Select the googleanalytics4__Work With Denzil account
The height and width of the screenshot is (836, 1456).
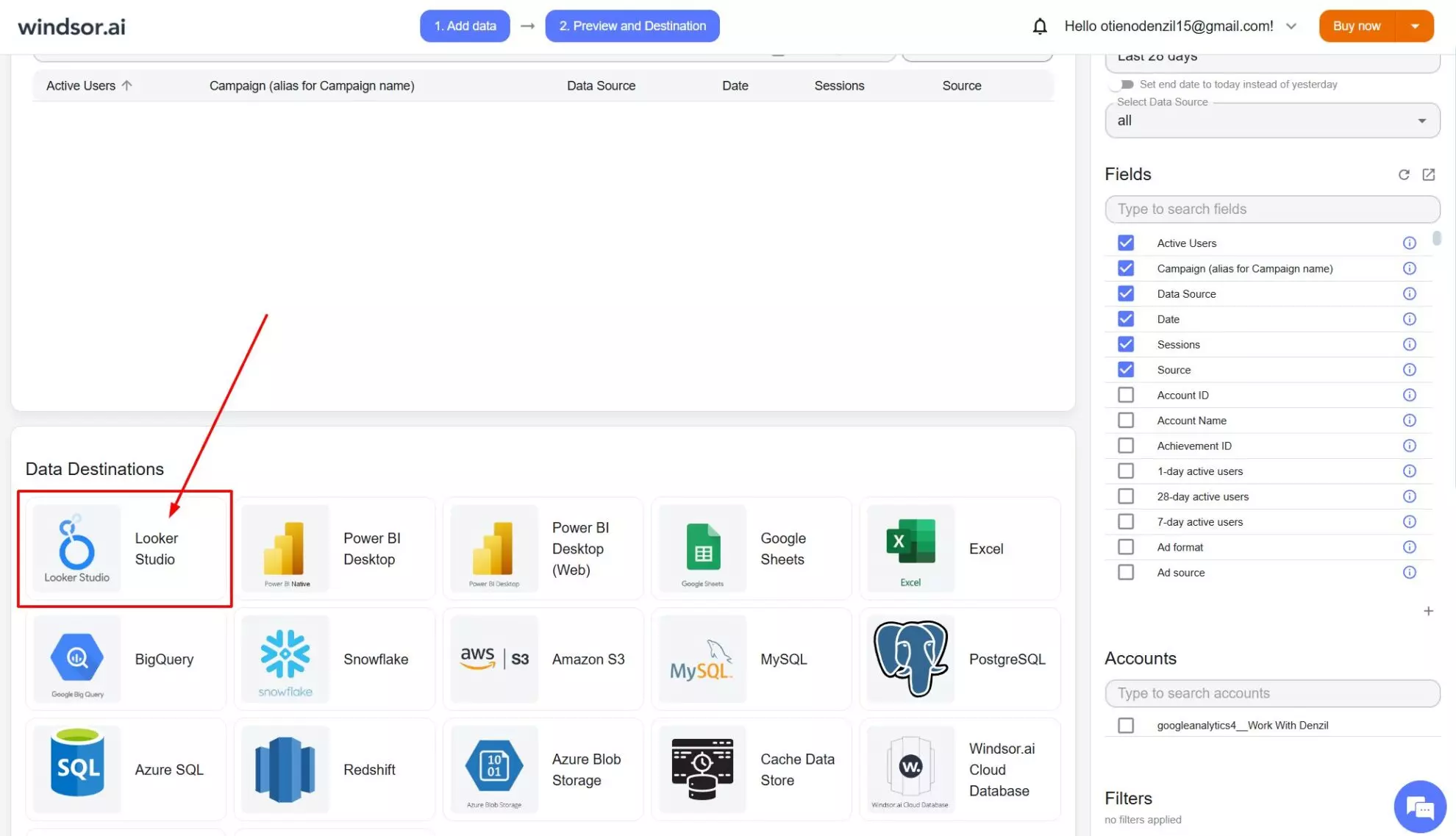[x=1125, y=725]
